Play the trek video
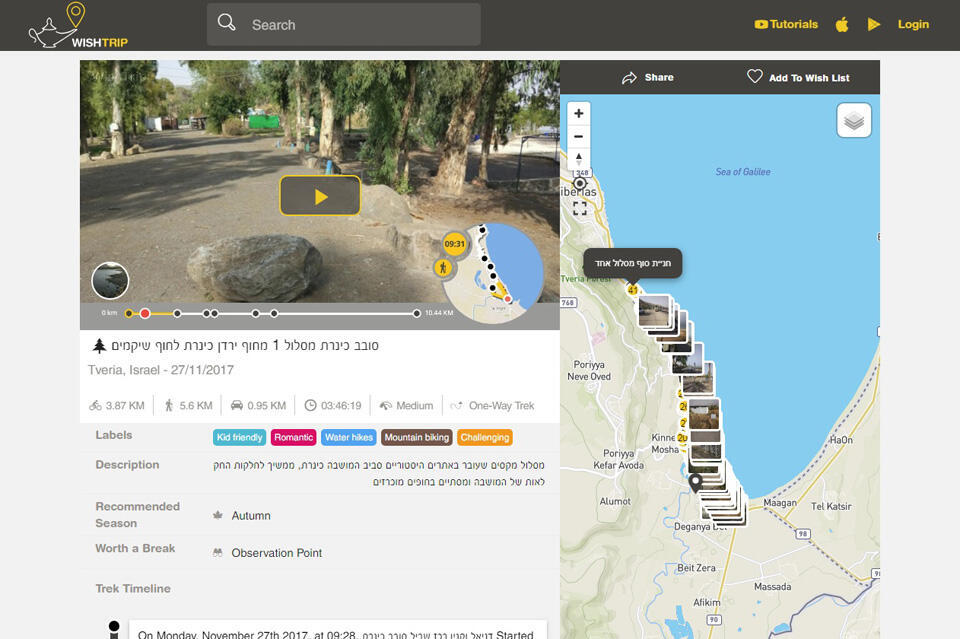This screenshot has width=960, height=639. coord(320,196)
